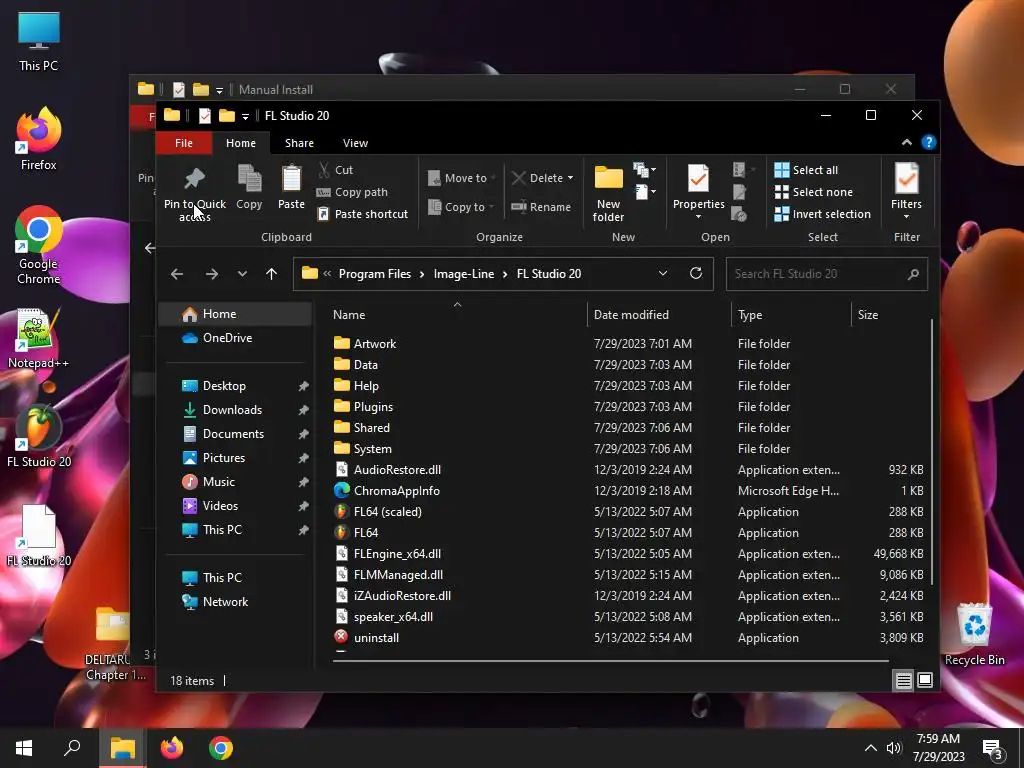Expand address bar history dropdown
Image resolution: width=1024 pixels, height=768 pixels.
(x=663, y=273)
